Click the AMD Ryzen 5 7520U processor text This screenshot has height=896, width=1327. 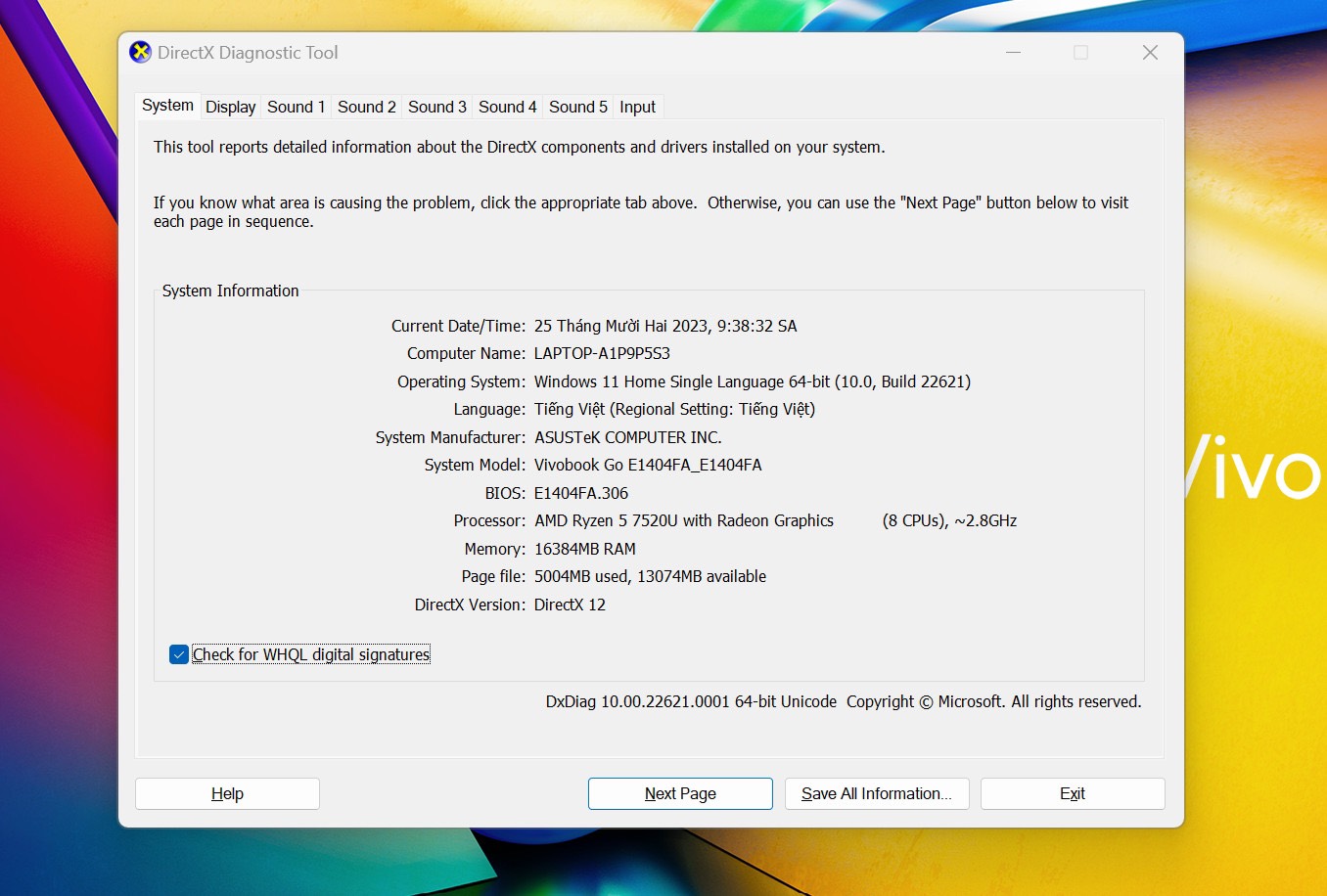coord(683,520)
